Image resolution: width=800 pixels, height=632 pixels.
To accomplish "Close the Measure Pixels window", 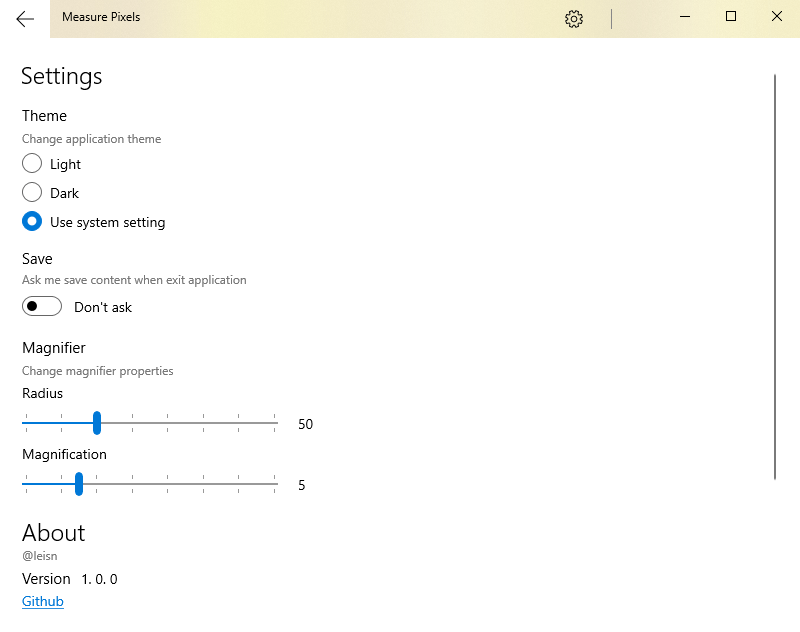I will click(x=777, y=17).
